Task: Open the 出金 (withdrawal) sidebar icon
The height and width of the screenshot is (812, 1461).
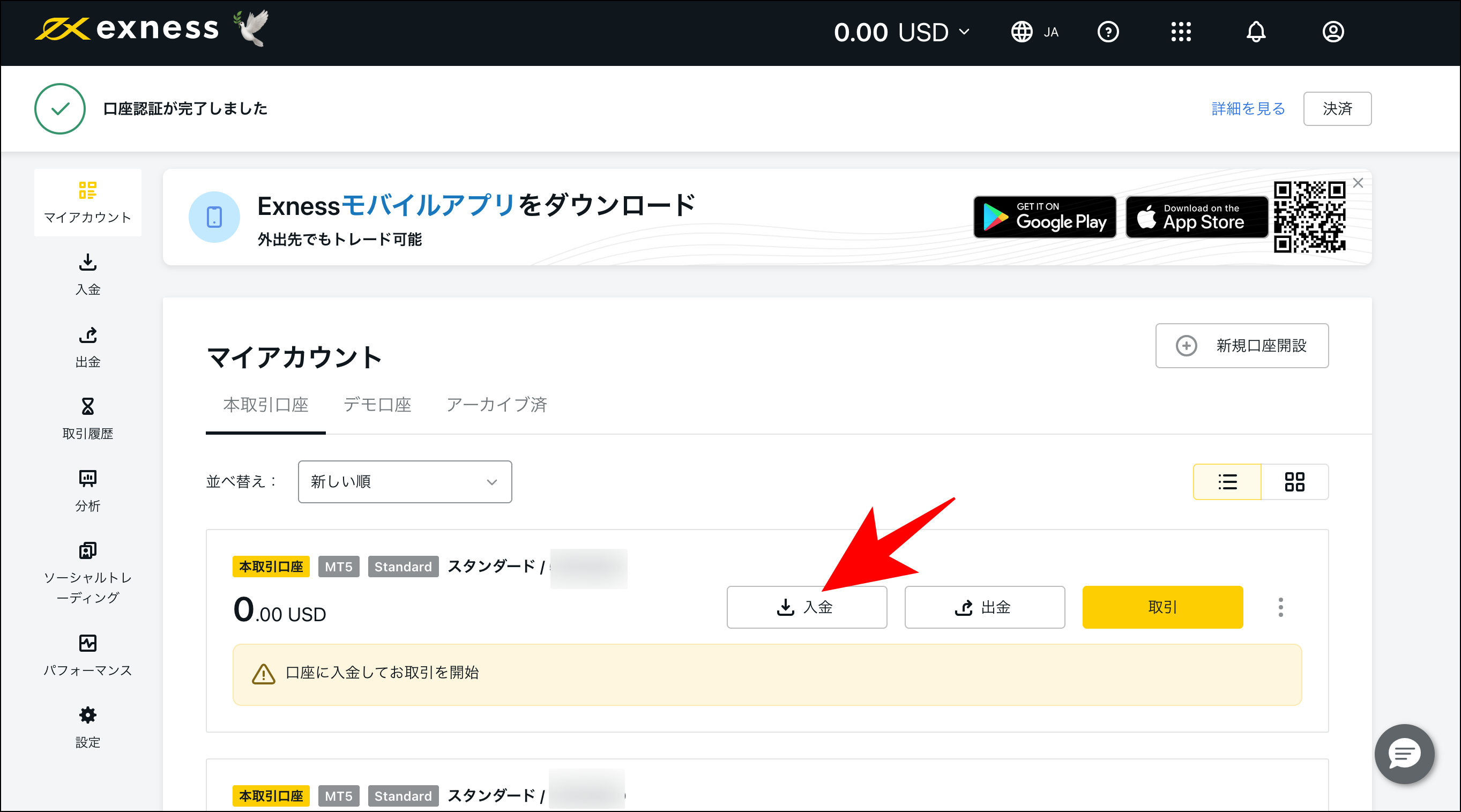Action: 87,335
